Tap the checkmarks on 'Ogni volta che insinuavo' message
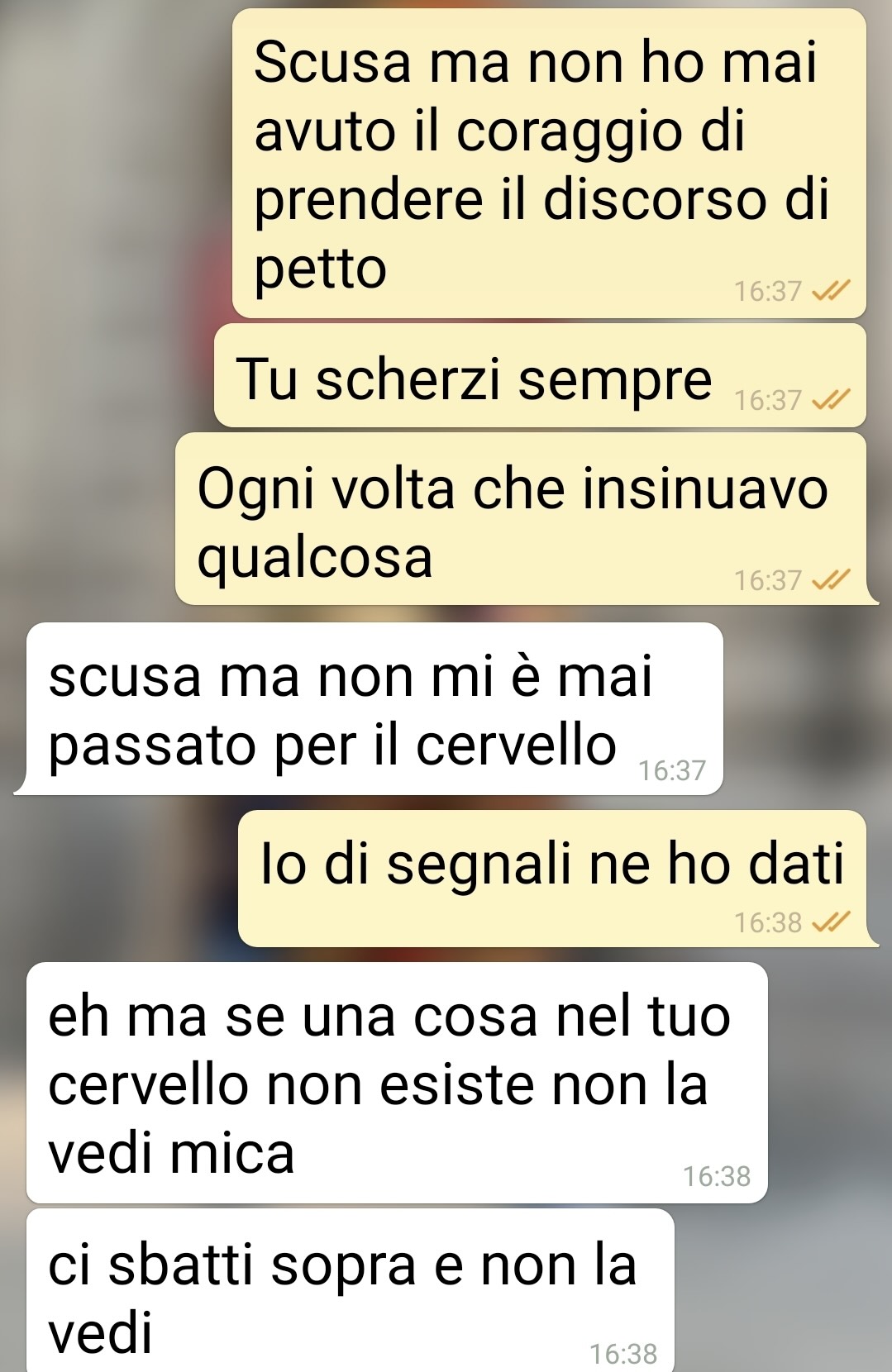892x1372 pixels. [831, 580]
